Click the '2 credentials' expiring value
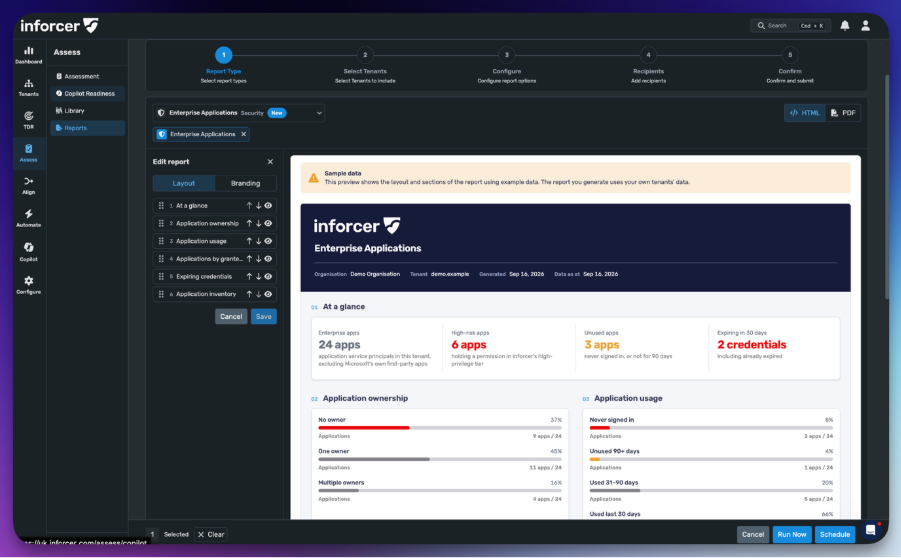Screen dimensions: 901x558 click(x=752, y=345)
